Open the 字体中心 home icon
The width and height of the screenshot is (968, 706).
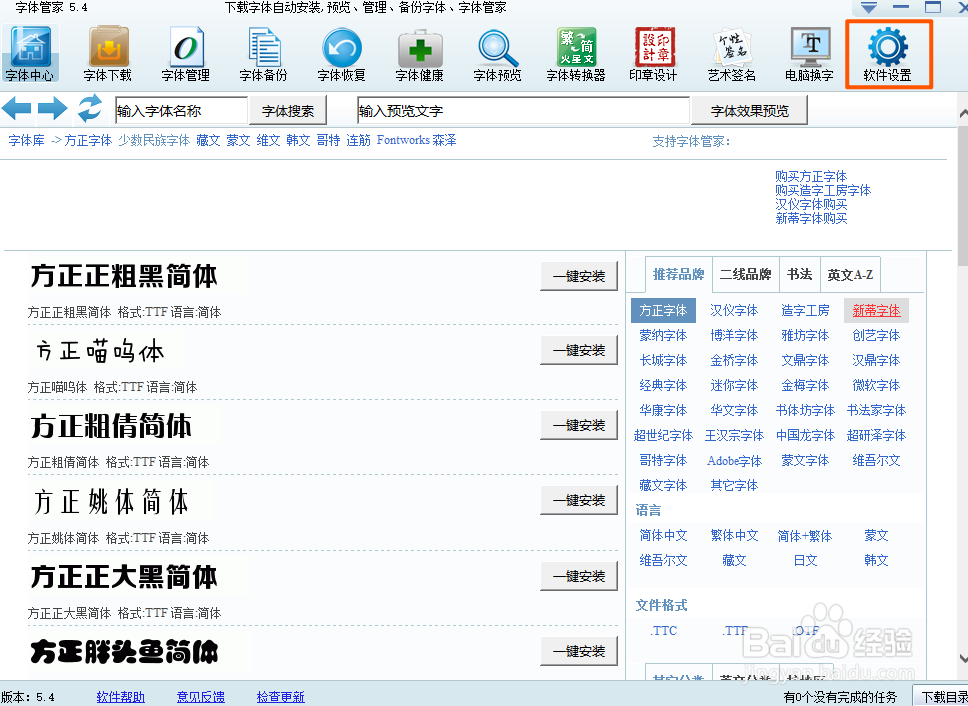click(30, 54)
